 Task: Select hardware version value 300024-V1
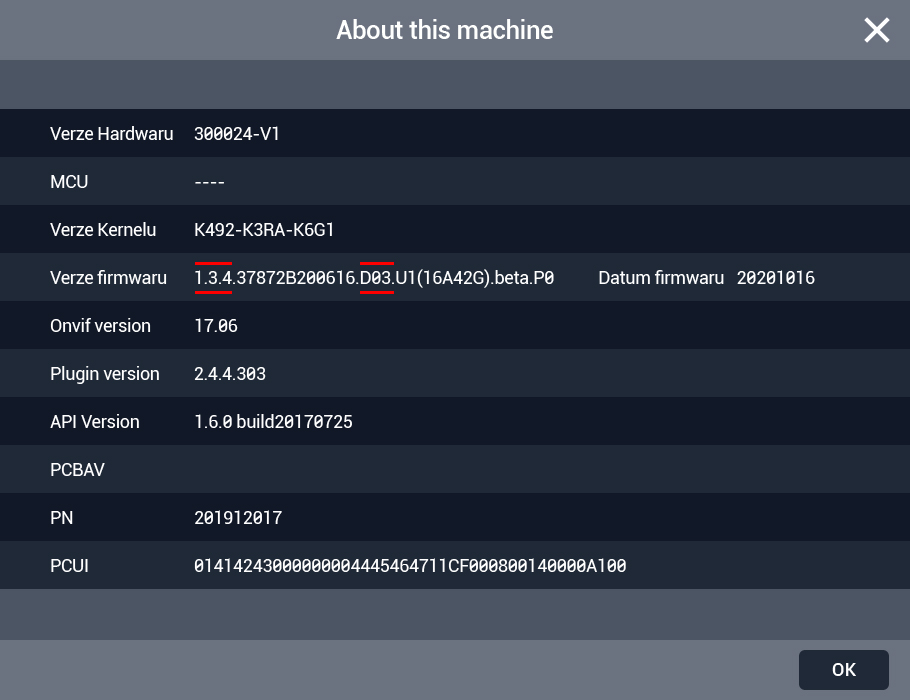pos(237,134)
